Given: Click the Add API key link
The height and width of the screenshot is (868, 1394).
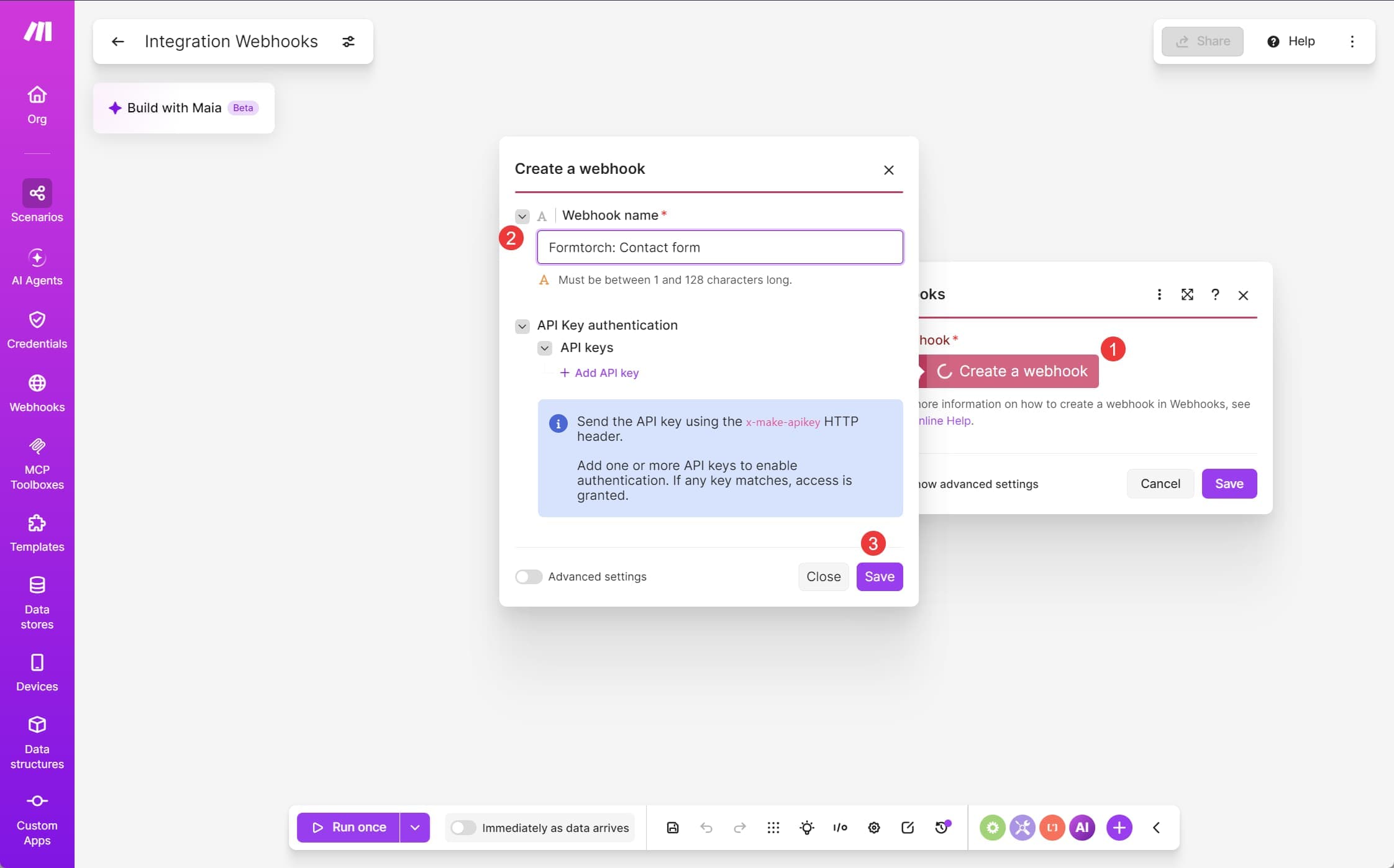Looking at the screenshot, I should (x=599, y=373).
